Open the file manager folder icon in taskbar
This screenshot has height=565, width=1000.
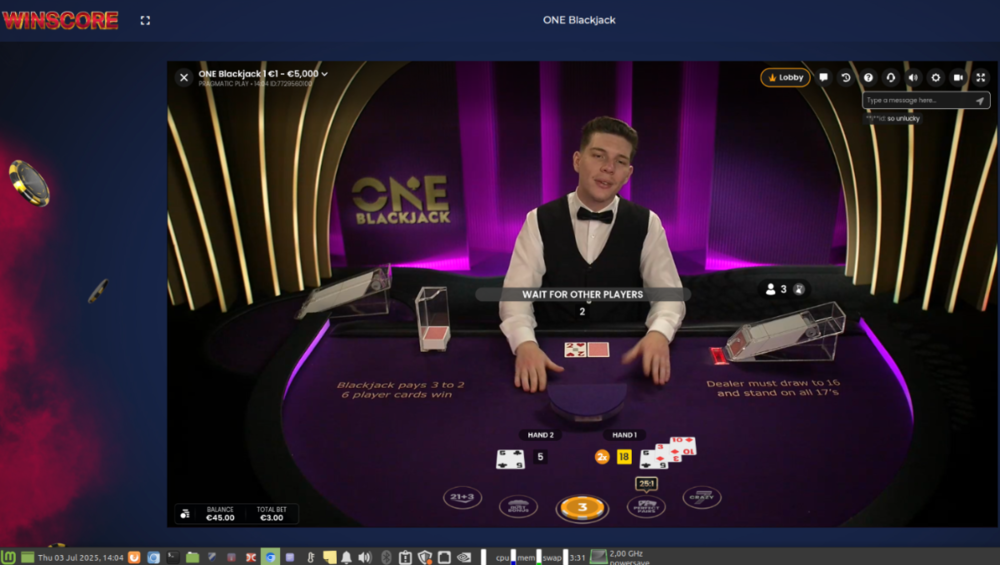(x=192, y=557)
